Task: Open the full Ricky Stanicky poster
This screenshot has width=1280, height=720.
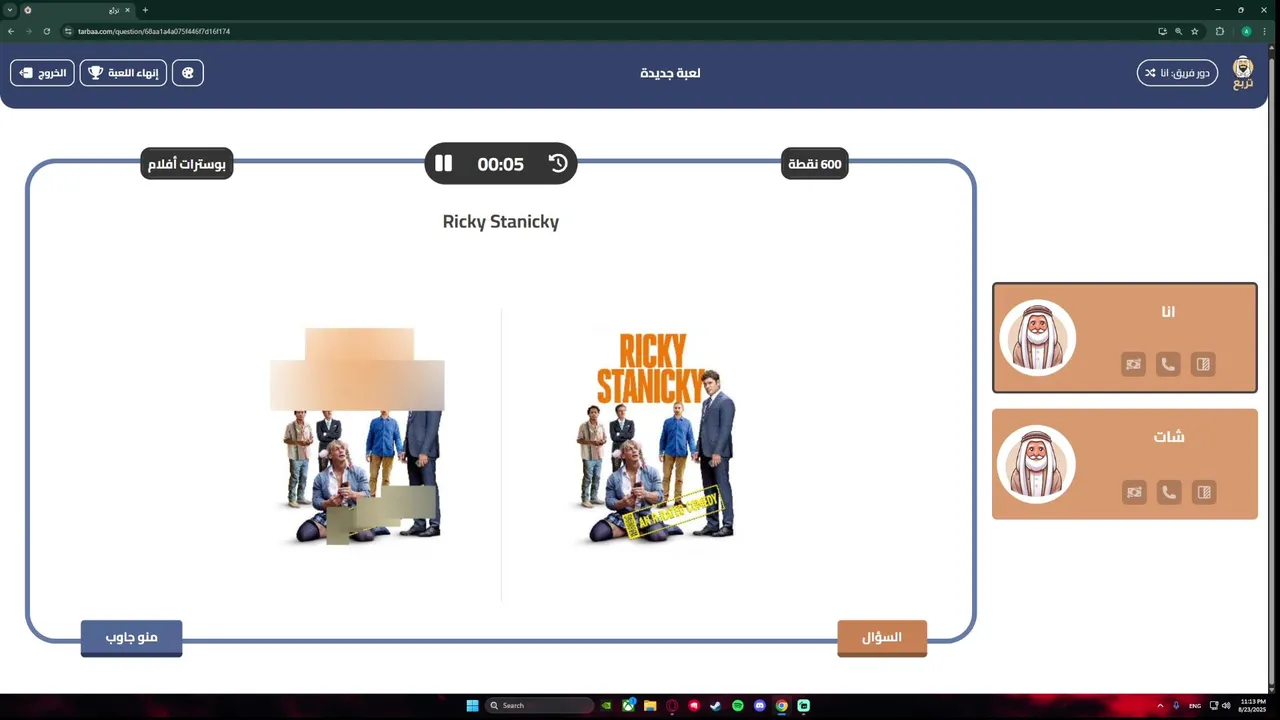Action: click(x=657, y=438)
